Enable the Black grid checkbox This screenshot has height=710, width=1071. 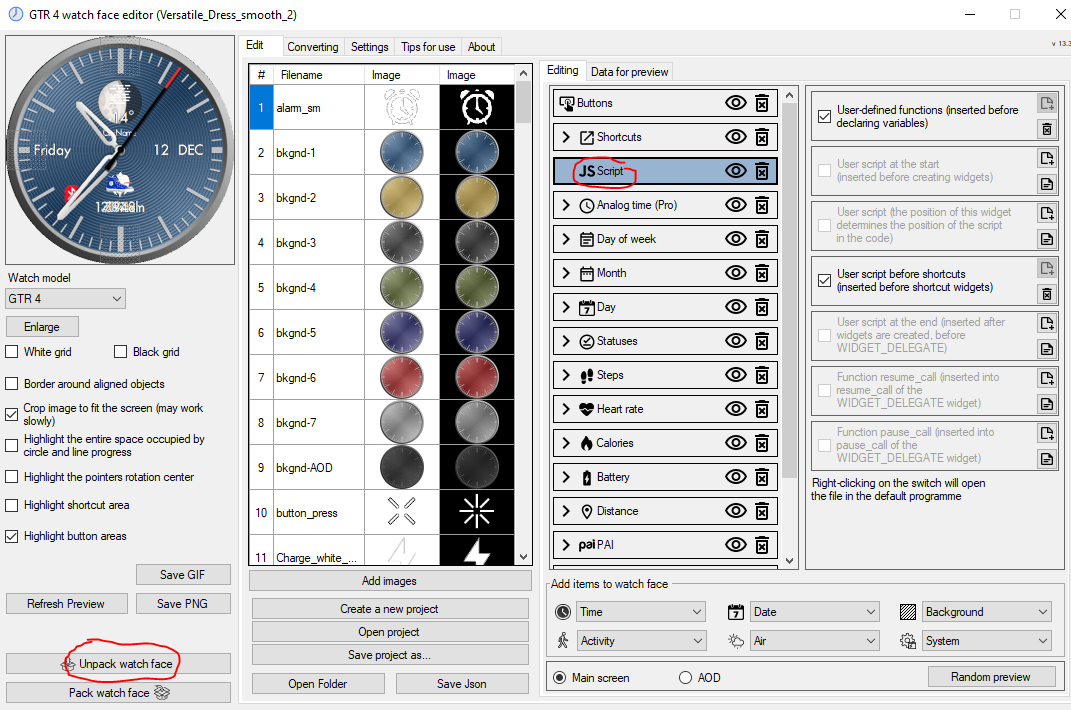coord(121,352)
